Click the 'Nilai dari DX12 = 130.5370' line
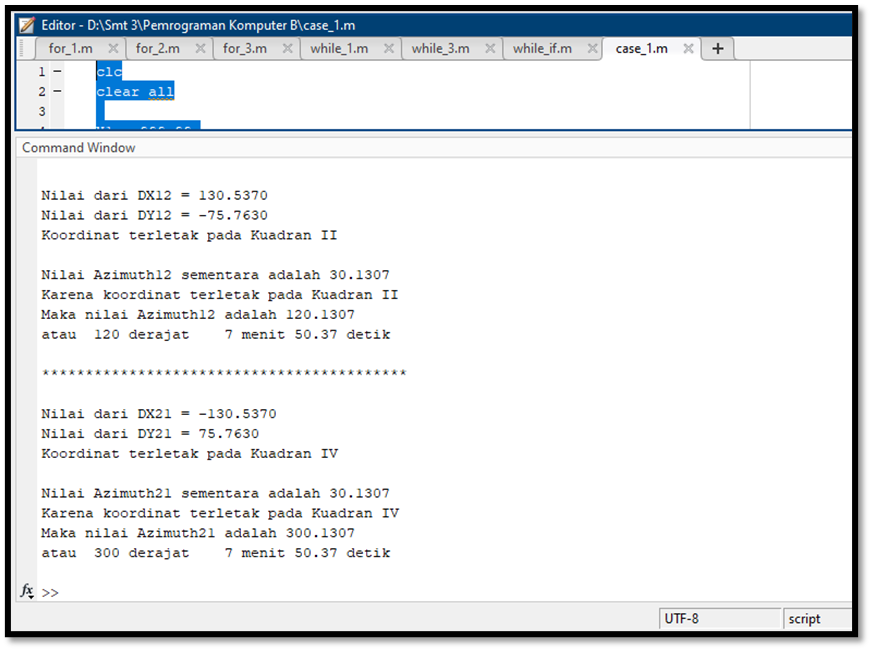Viewport: 871px width, 650px height. click(154, 196)
